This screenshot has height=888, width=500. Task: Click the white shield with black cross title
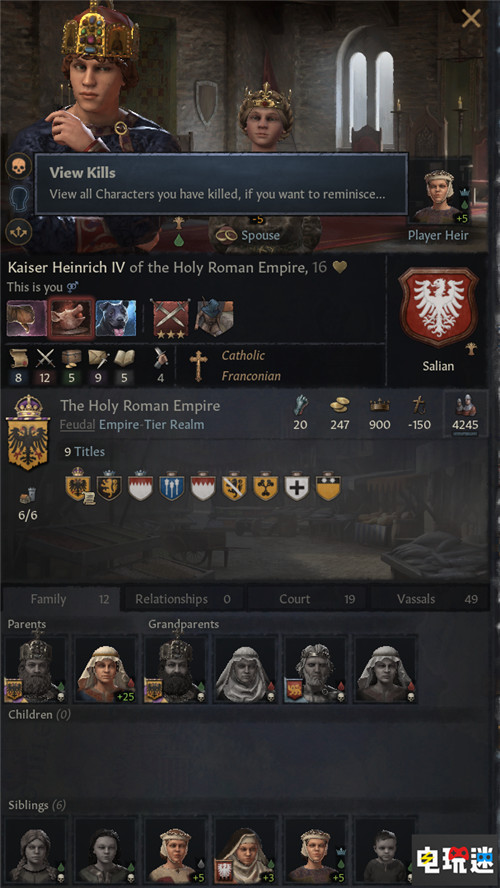[297, 487]
